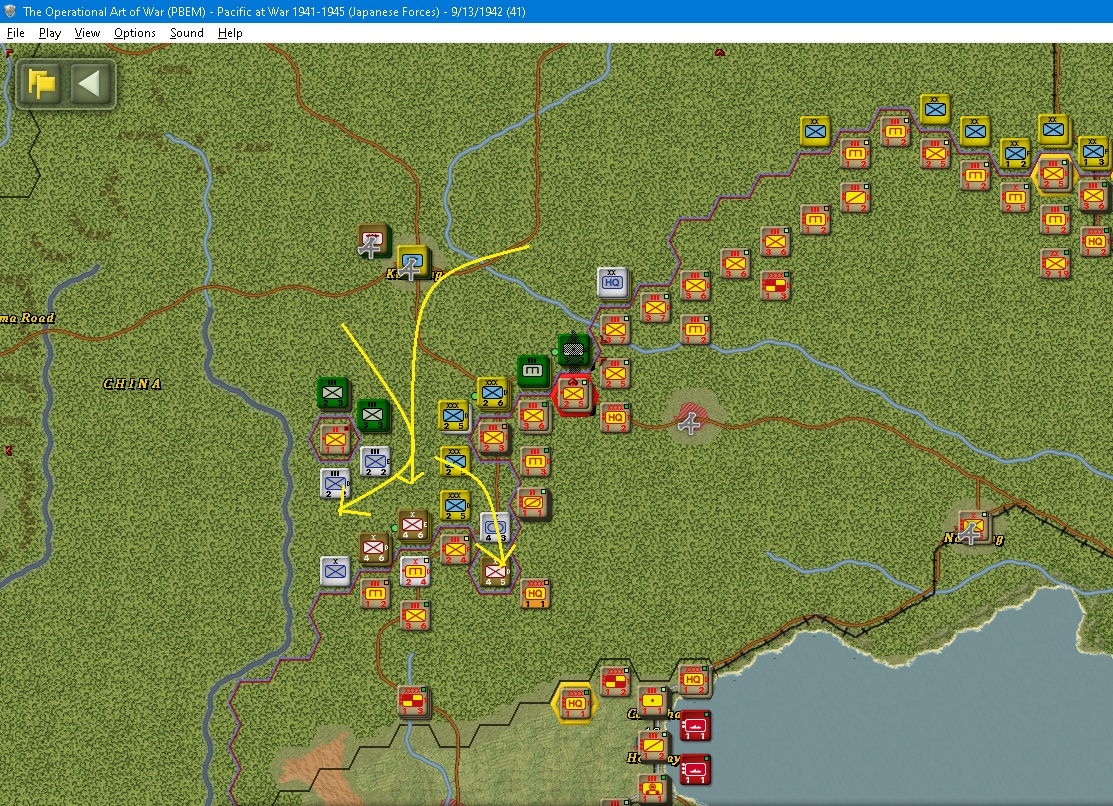Select the lower red naval unit near Haiphong
This screenshot has width=1113, height=806.
(x=695, y=770)
